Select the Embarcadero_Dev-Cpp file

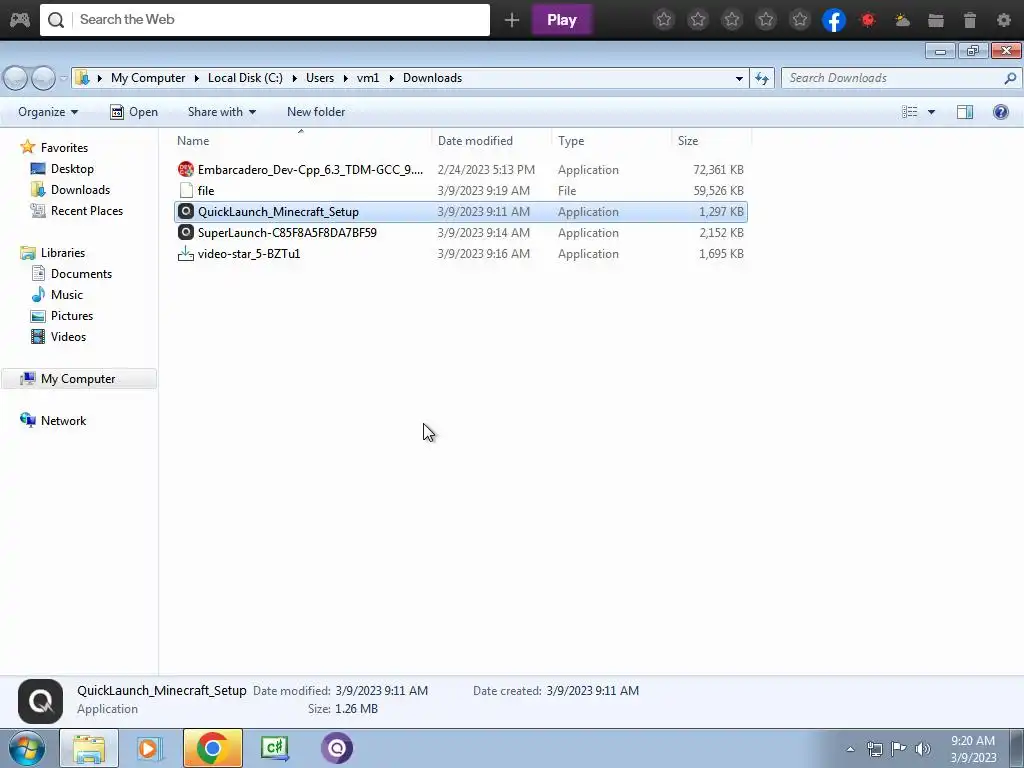(460, 170)
